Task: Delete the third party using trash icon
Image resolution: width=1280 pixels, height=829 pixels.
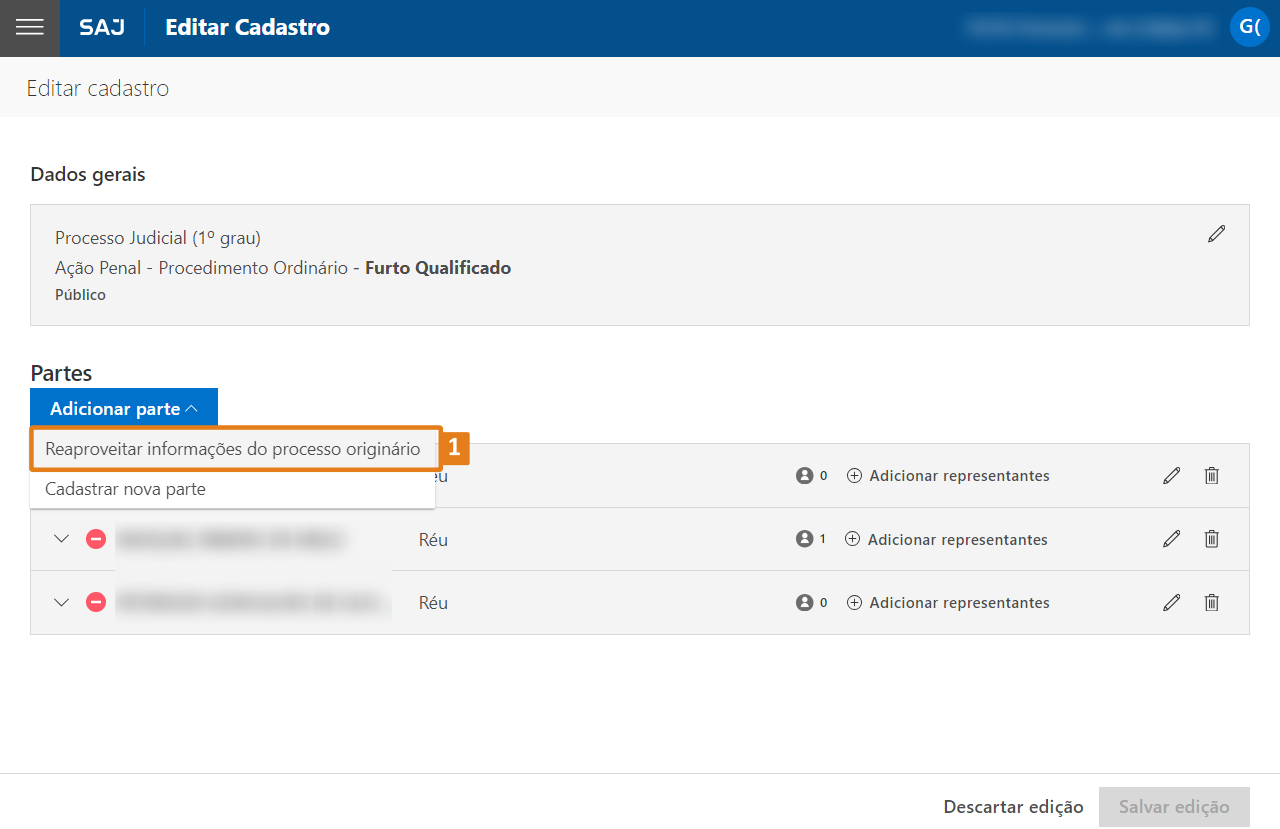Action: [x=1211, y=603]
